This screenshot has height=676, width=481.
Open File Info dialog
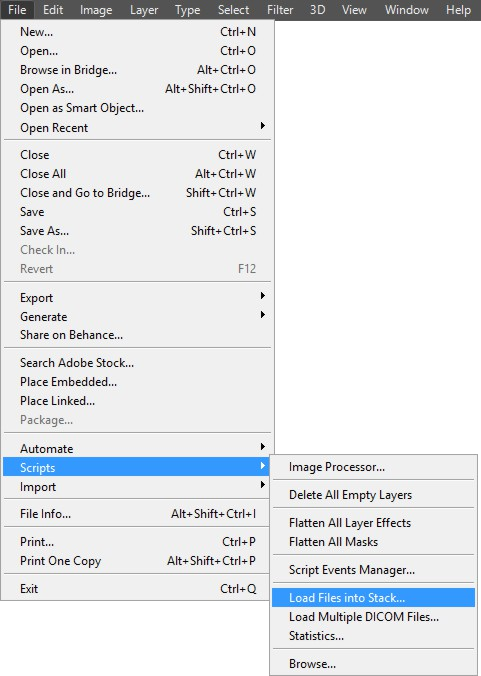(137, 513)
